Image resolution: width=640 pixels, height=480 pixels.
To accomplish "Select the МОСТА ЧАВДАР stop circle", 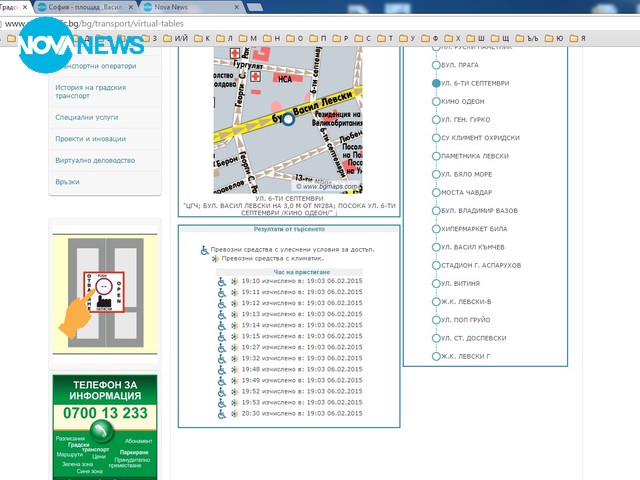I will (x=436, y=193).
